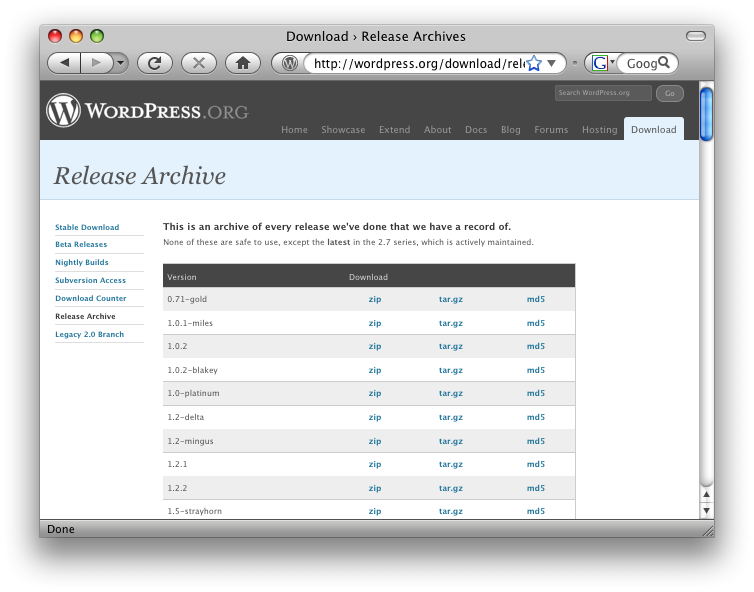Open the Blog nav item
The height and width of the screenshot is (592, 754).
point(510,130)
